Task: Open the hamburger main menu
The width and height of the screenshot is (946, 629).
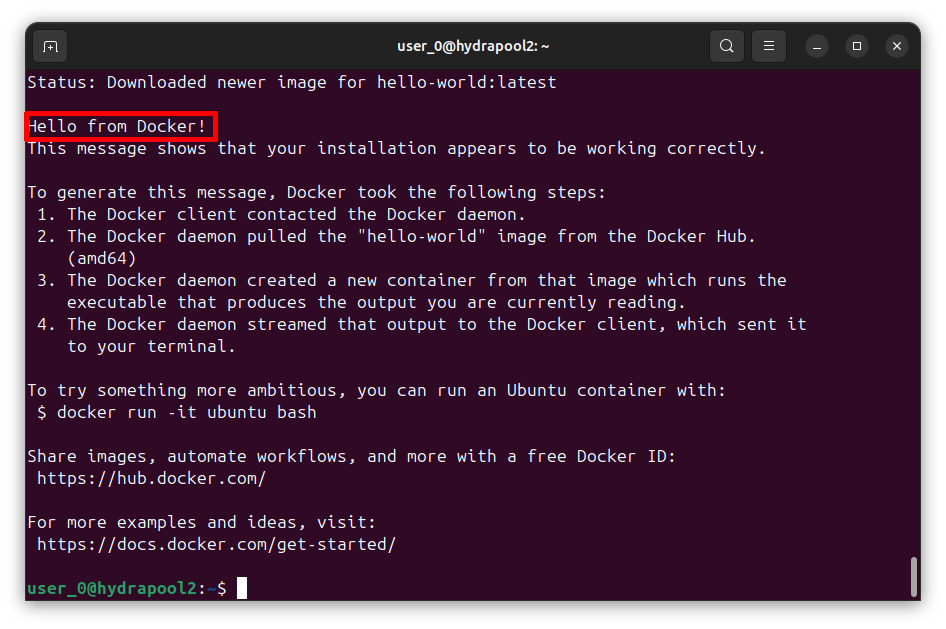Action: pyautogui.click(x=769, y=46)
